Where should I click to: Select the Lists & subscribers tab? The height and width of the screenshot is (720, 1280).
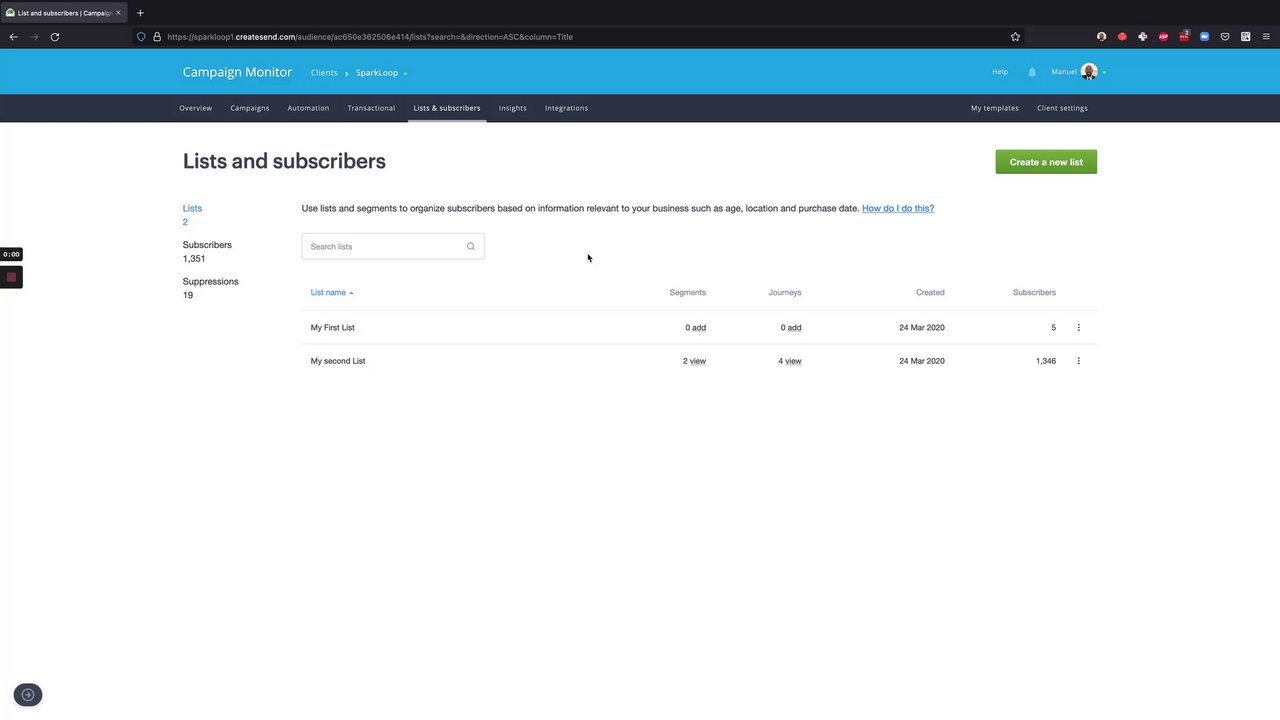(x=447, y=108)
